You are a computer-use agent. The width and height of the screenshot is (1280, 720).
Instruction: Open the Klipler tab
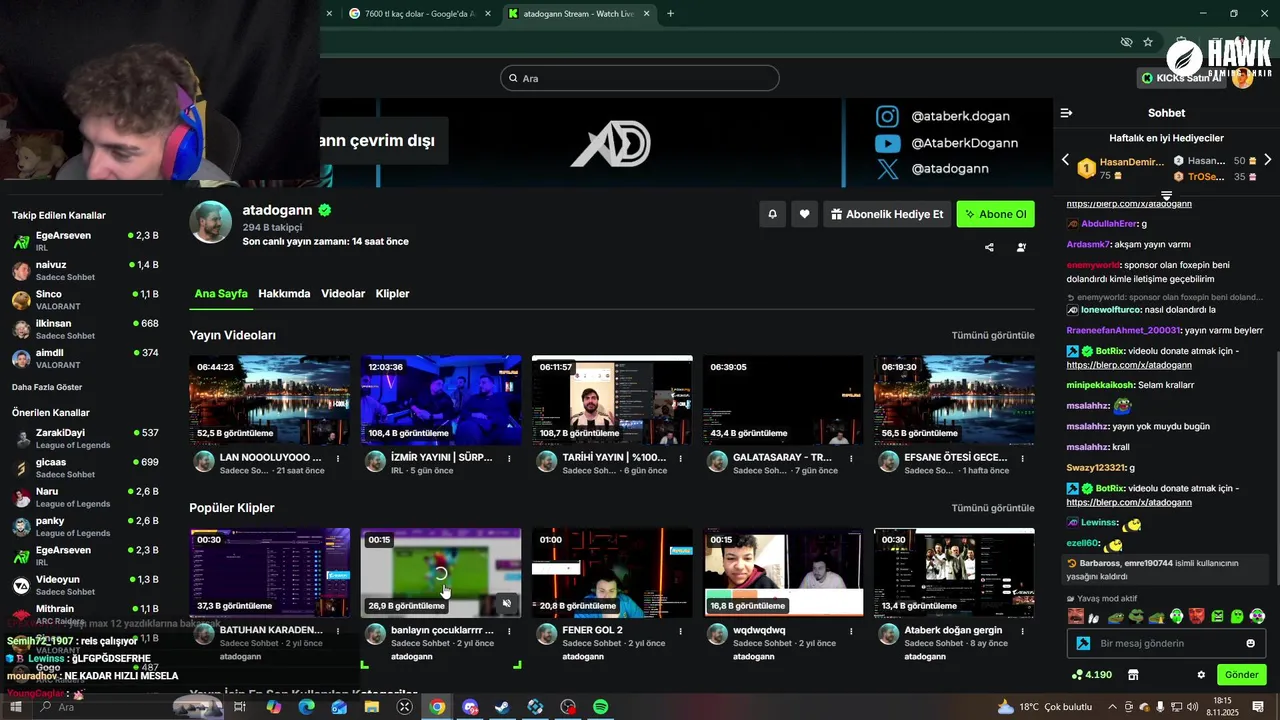tap(392, 294)
